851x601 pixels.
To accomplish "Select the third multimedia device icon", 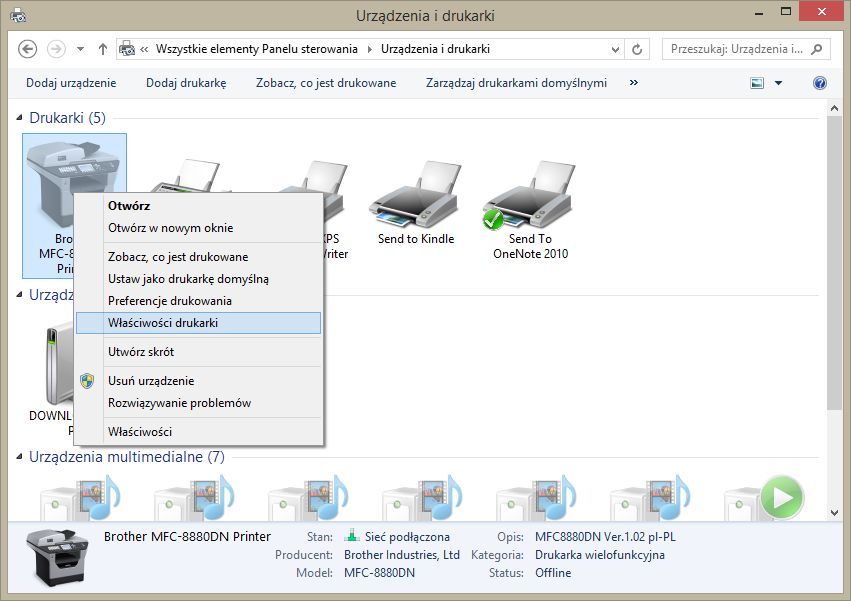I will point(308,497).
